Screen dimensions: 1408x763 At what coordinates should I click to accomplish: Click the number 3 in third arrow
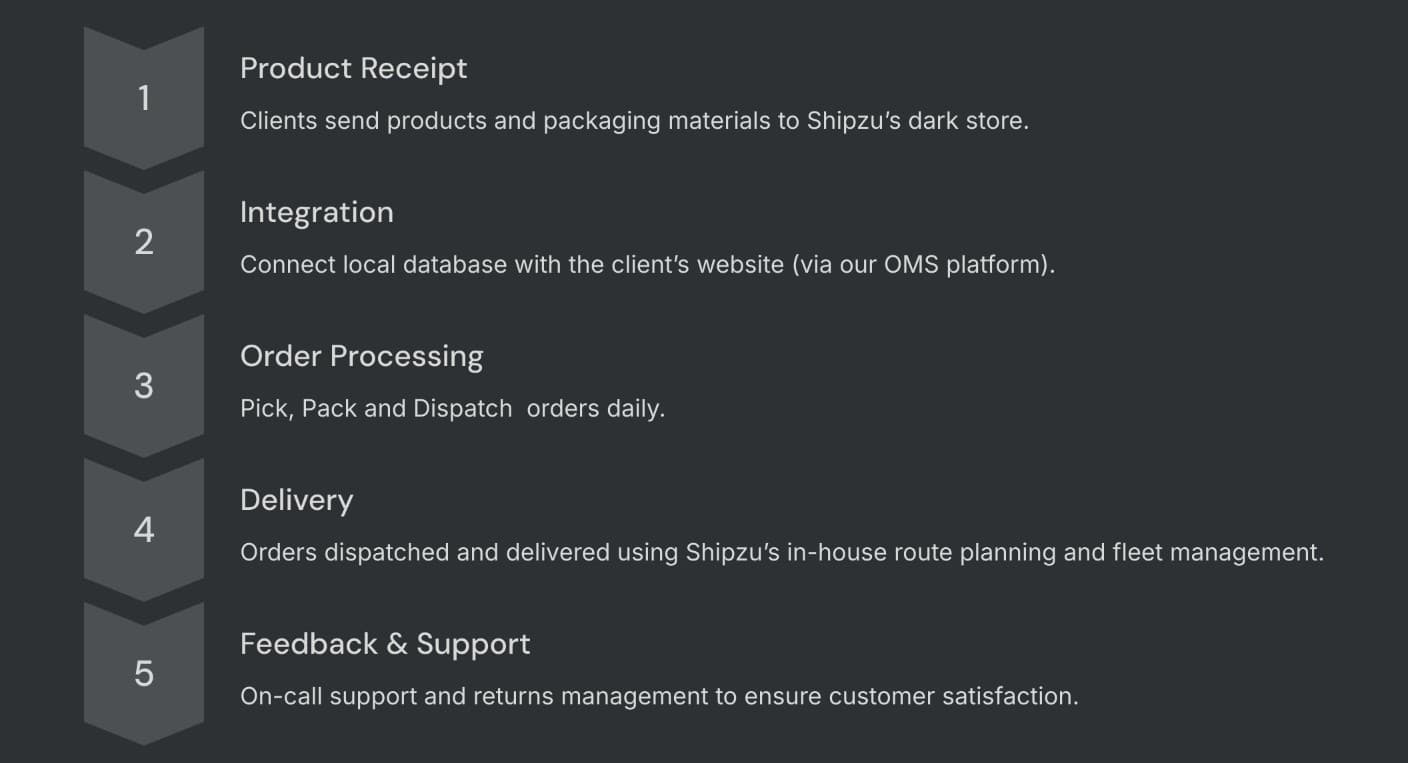coord(144,386)
